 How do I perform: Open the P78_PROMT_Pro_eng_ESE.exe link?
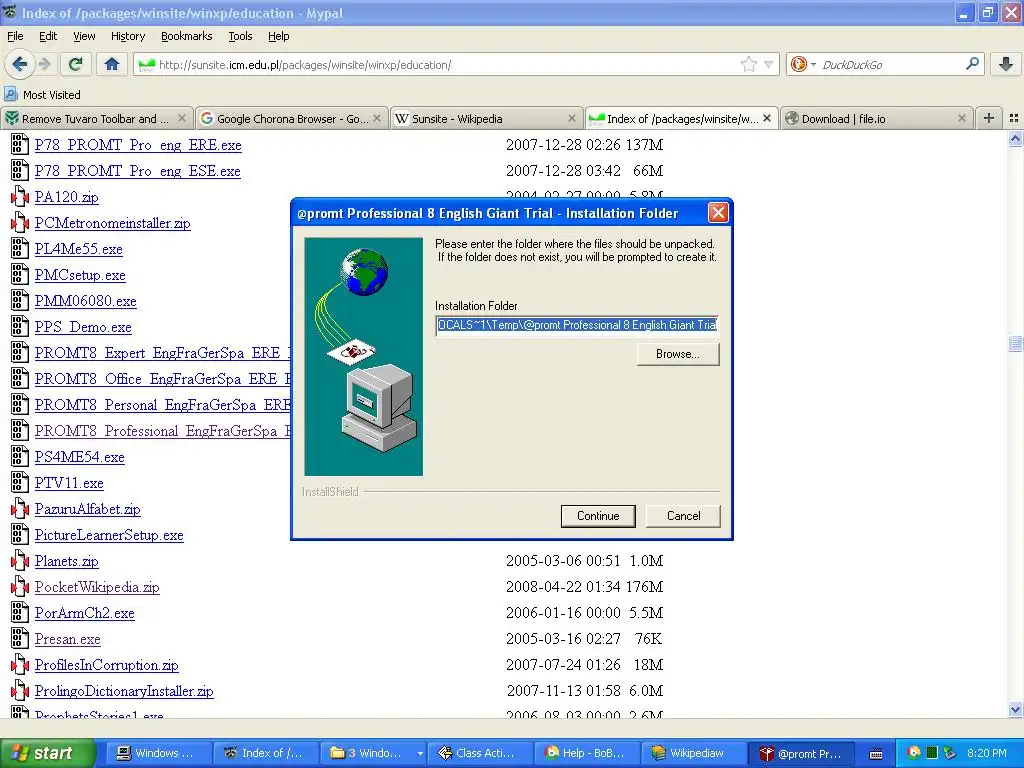pyautogui.click(x=137, y=171)
